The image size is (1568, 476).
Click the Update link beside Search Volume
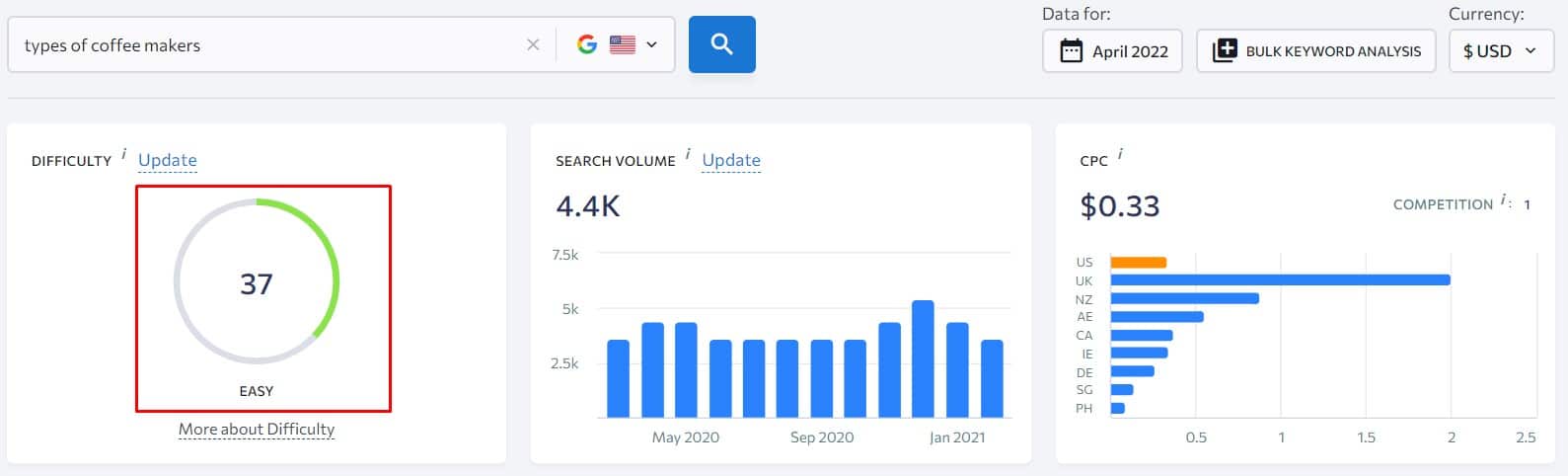[x=731, y=160]
